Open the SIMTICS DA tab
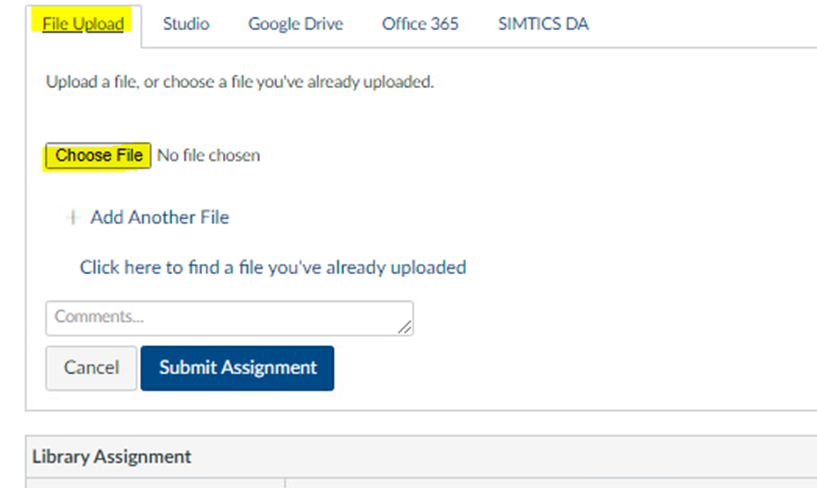Viewport: 817px width, 488px height. click(543, 24)
